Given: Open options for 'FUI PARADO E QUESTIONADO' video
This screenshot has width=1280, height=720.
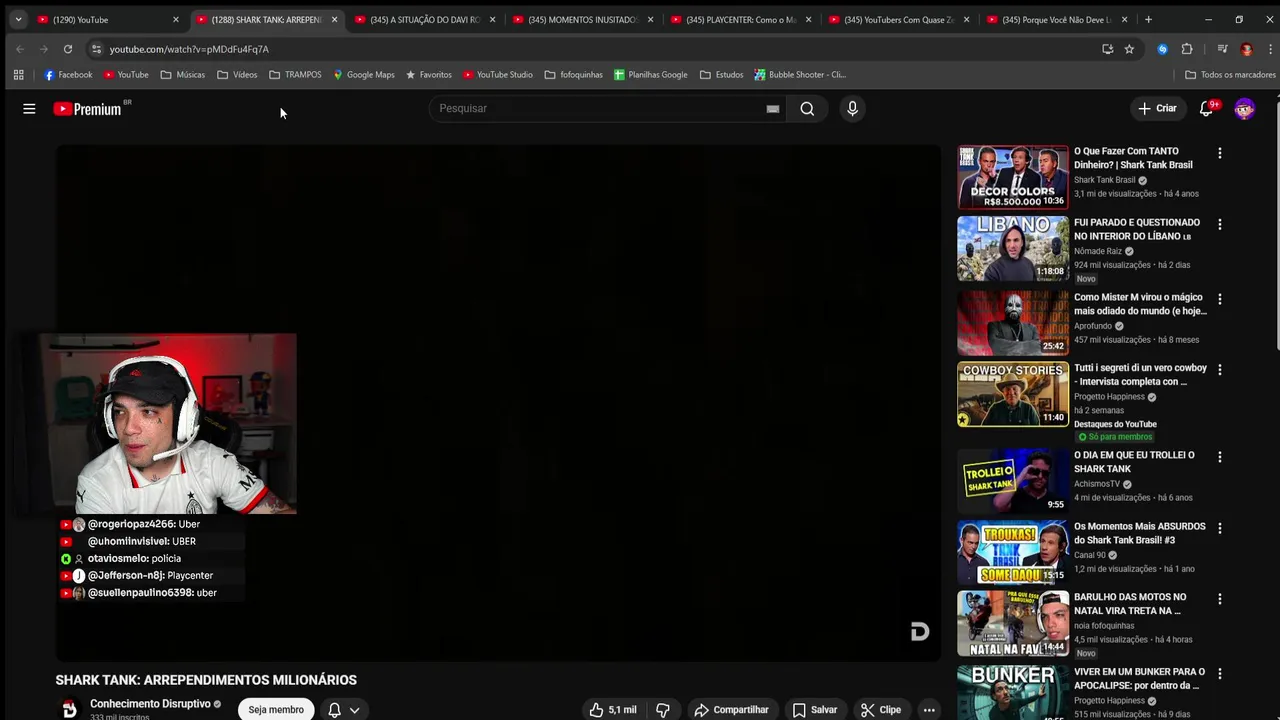Looking at the screenshot, I should click(x=1219, y=224).
